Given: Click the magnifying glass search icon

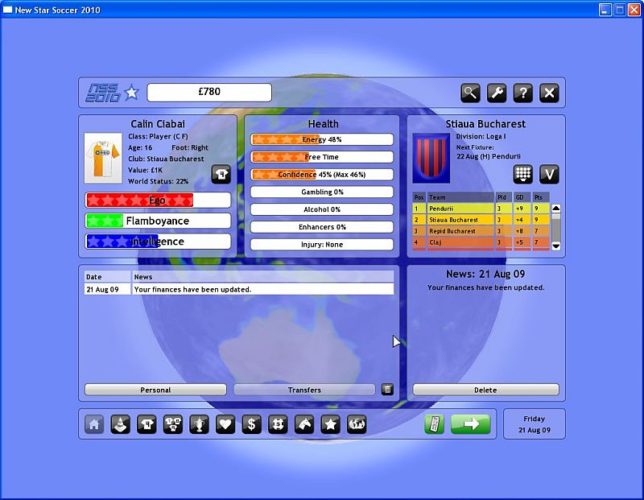Looking at the screenshot, I should click(x=470, y=93).
